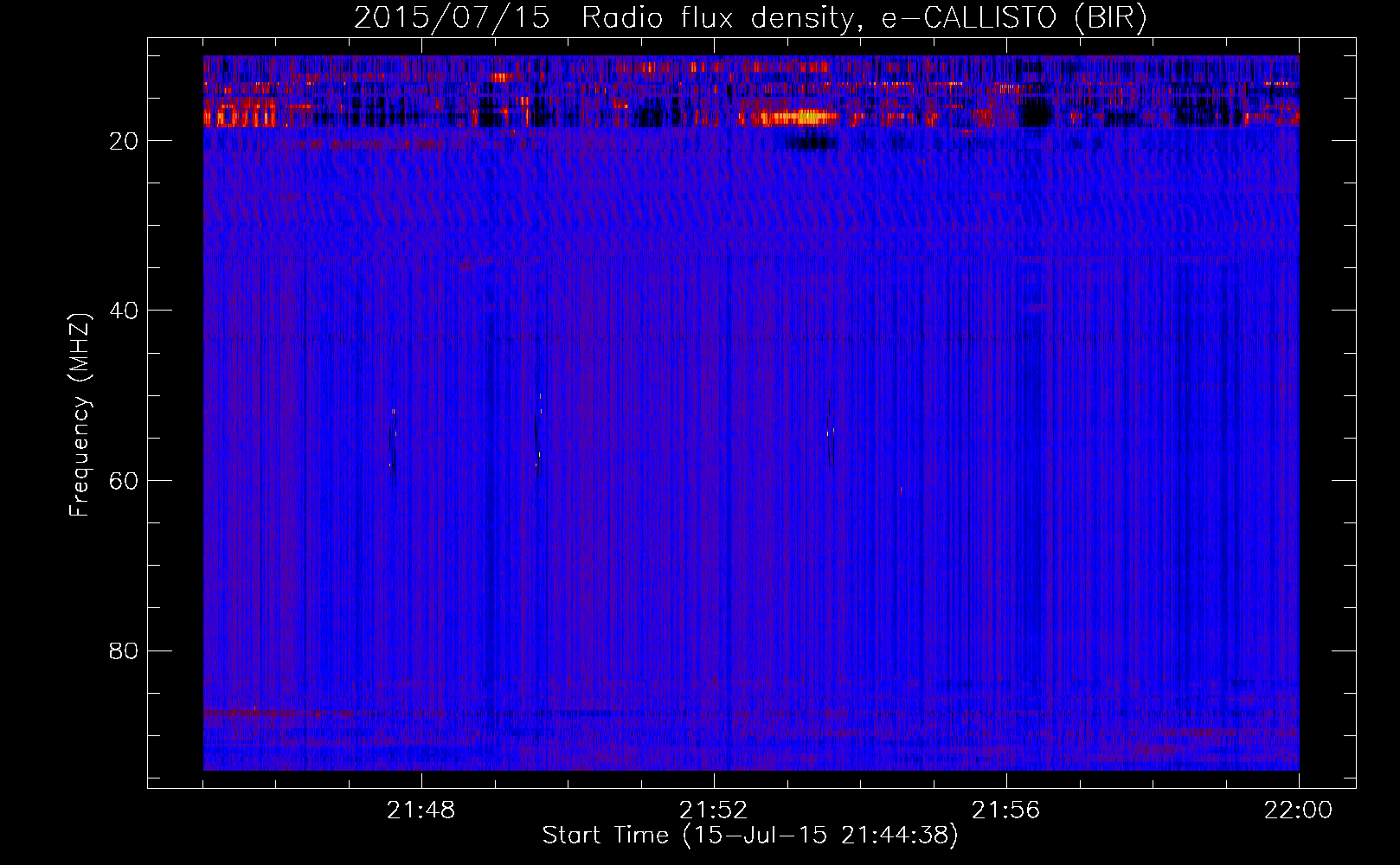Select the "Frequency (MHZ)" y-axis label
This screenshot has width=1400, height=865.
pos(80,415)
